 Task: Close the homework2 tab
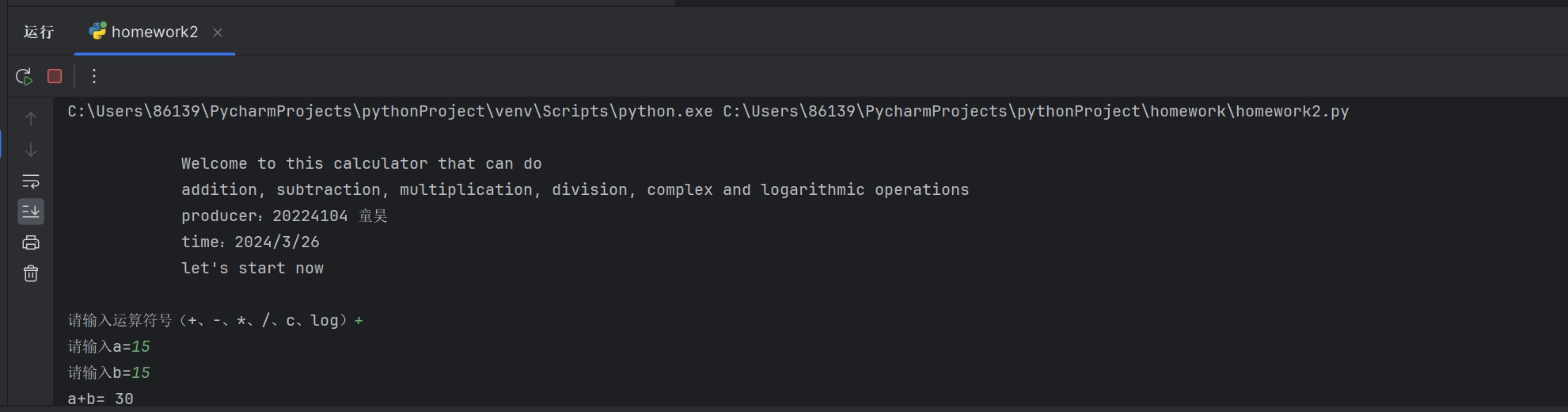click(218, 32)
